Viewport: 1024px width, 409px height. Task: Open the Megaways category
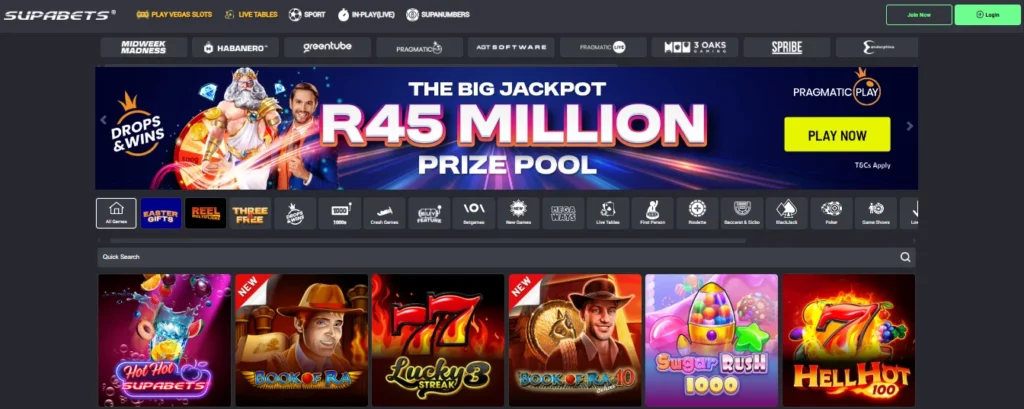coord(563,213)
